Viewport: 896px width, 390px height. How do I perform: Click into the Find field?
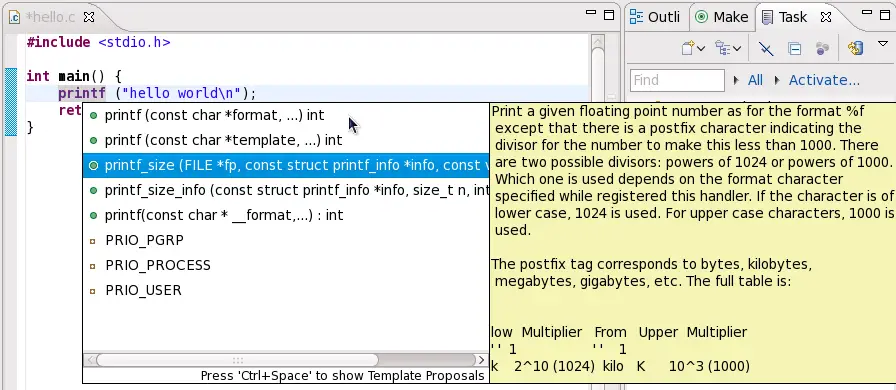[x=677, y=80]
